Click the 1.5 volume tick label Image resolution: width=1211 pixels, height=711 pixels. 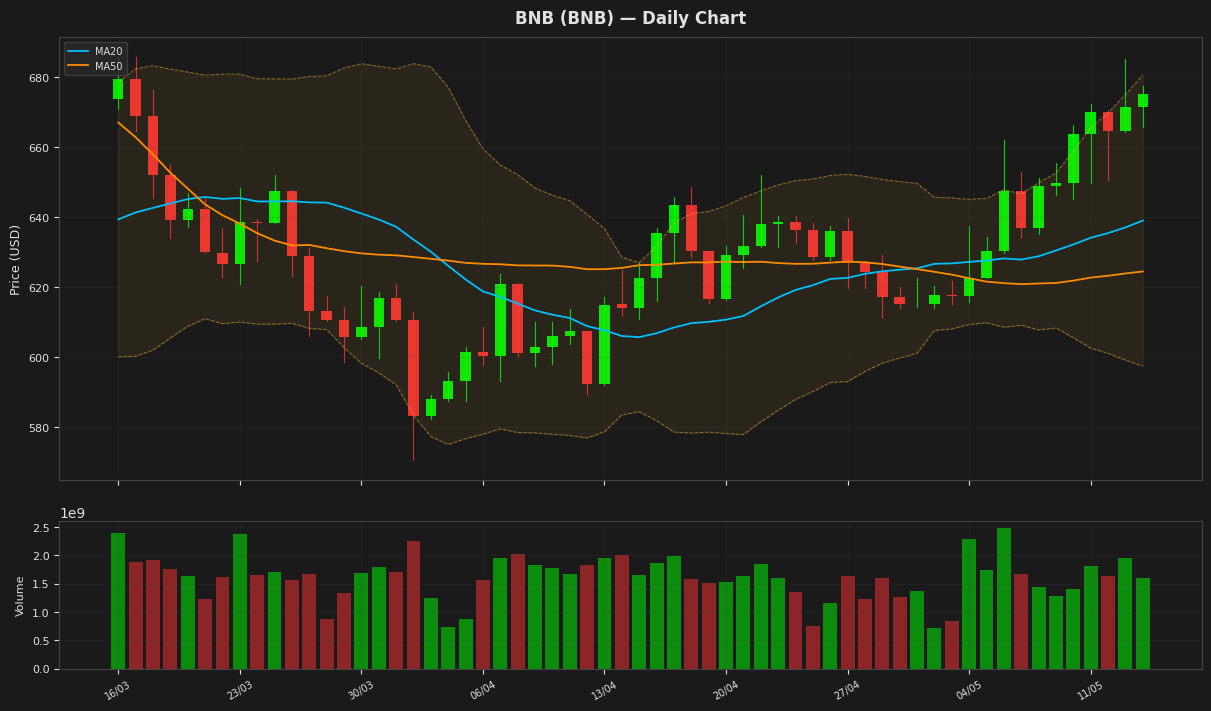coord(43,585)
